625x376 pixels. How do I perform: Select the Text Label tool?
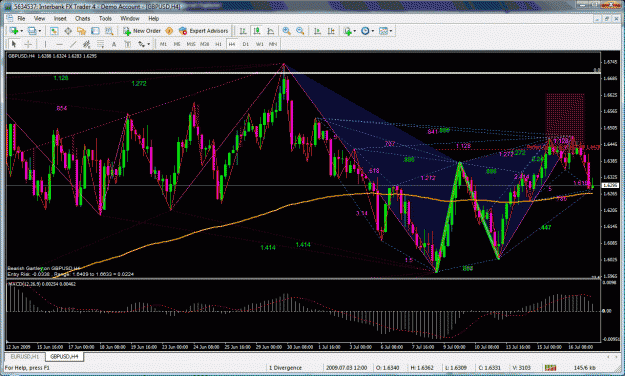point(128,44)
